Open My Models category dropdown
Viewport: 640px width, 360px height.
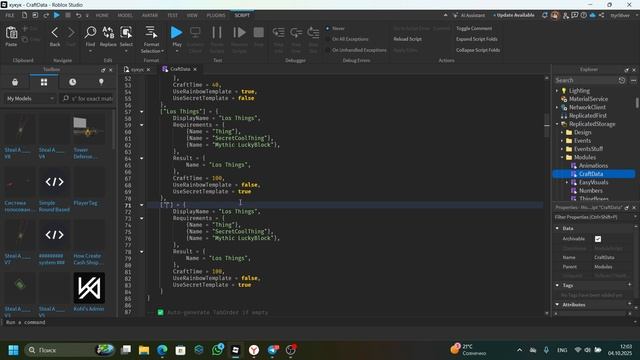[30, 98]
